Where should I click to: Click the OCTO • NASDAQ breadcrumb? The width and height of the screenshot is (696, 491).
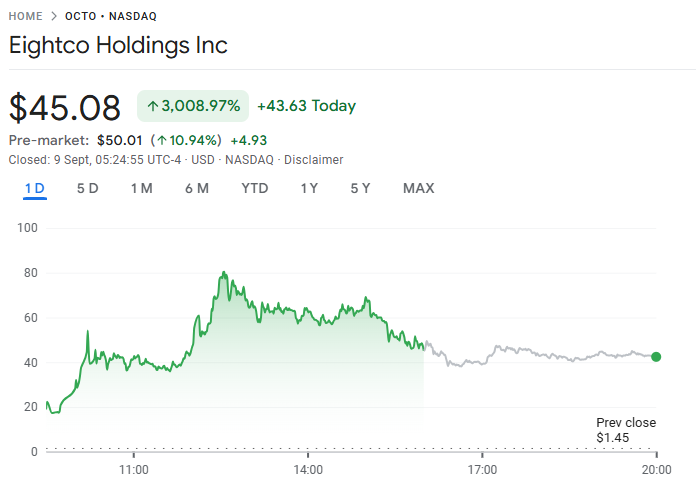[x=111, y=16]
